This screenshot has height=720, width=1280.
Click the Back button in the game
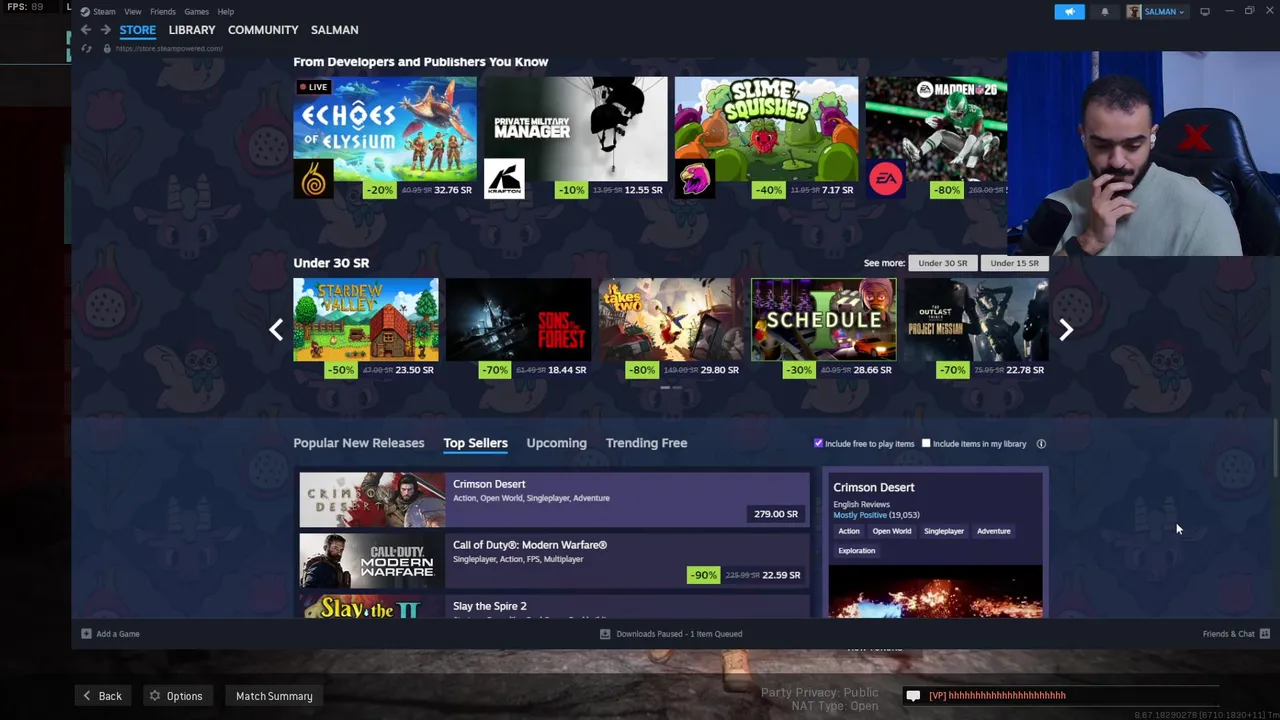(101, 696)
